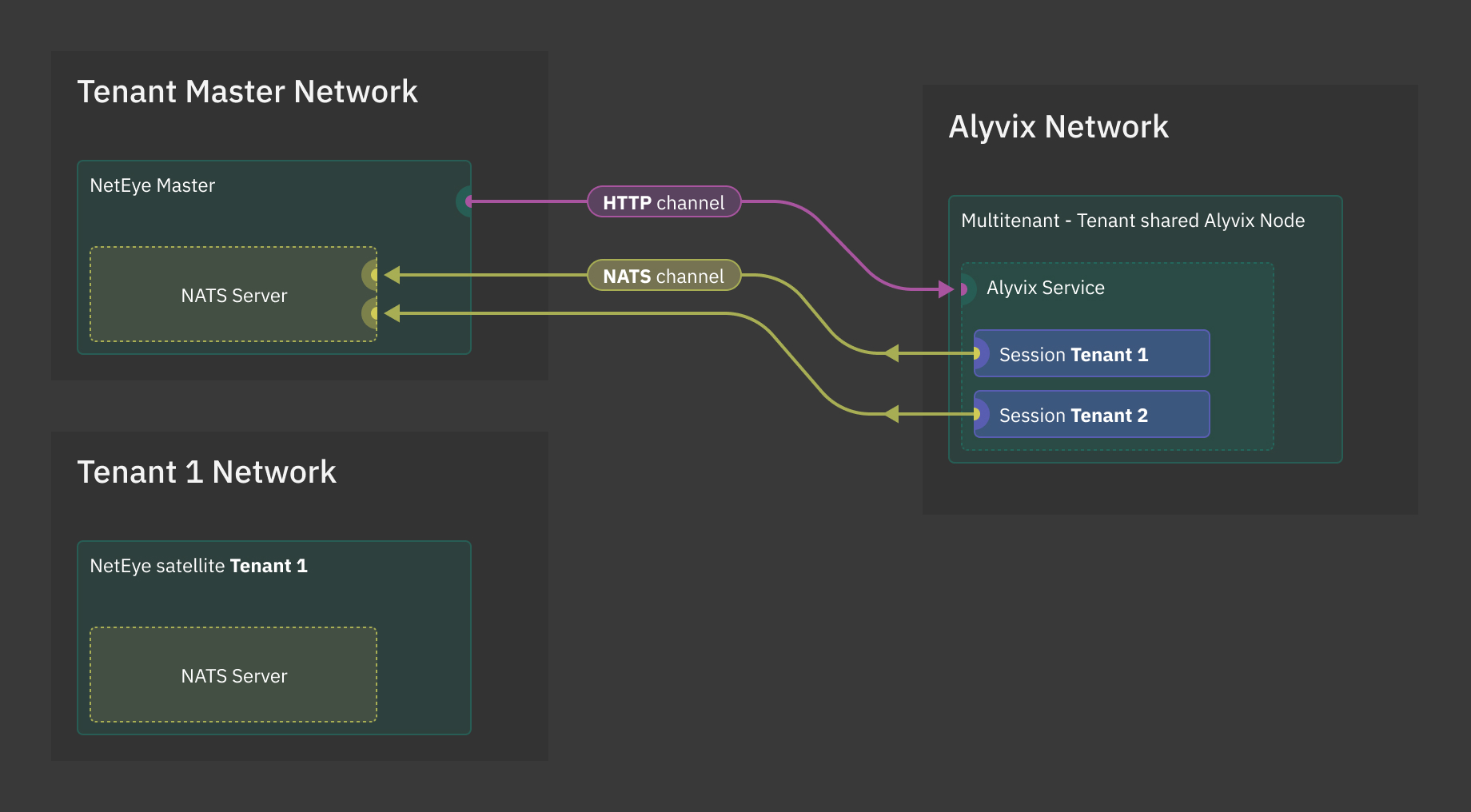Viewport: 1471px width, 812px height.
Task: Click the NATS channel label
Action: coord(664,276)
